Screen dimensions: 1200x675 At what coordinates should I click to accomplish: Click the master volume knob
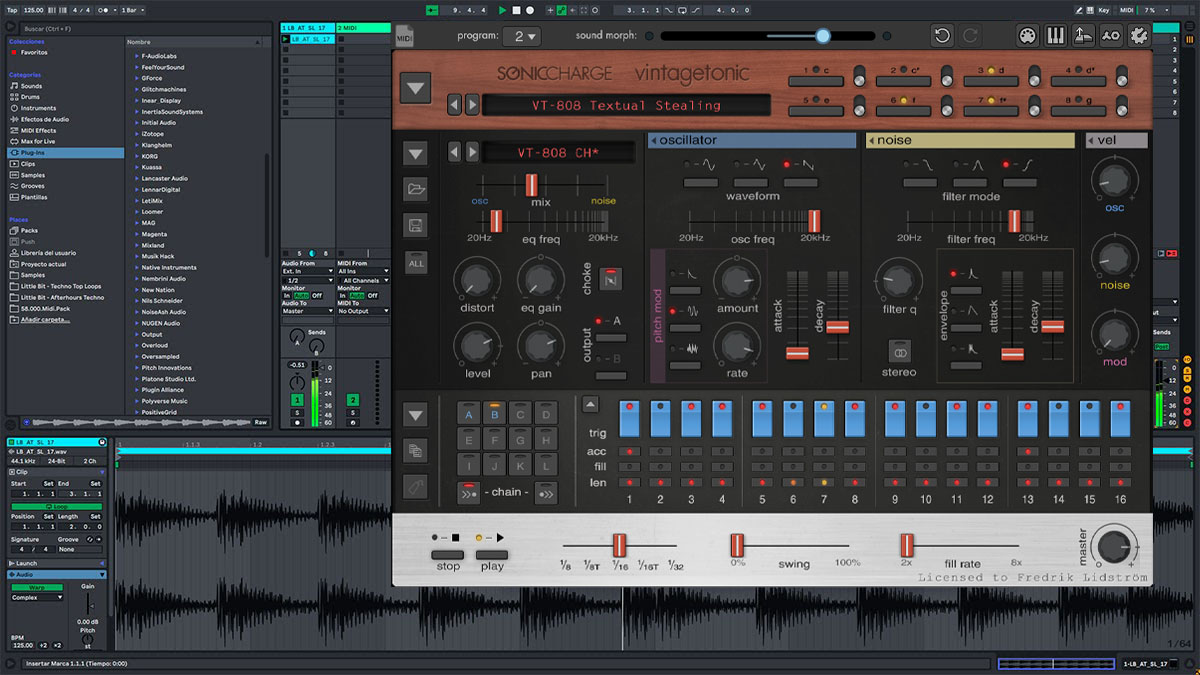point(1113,547)
